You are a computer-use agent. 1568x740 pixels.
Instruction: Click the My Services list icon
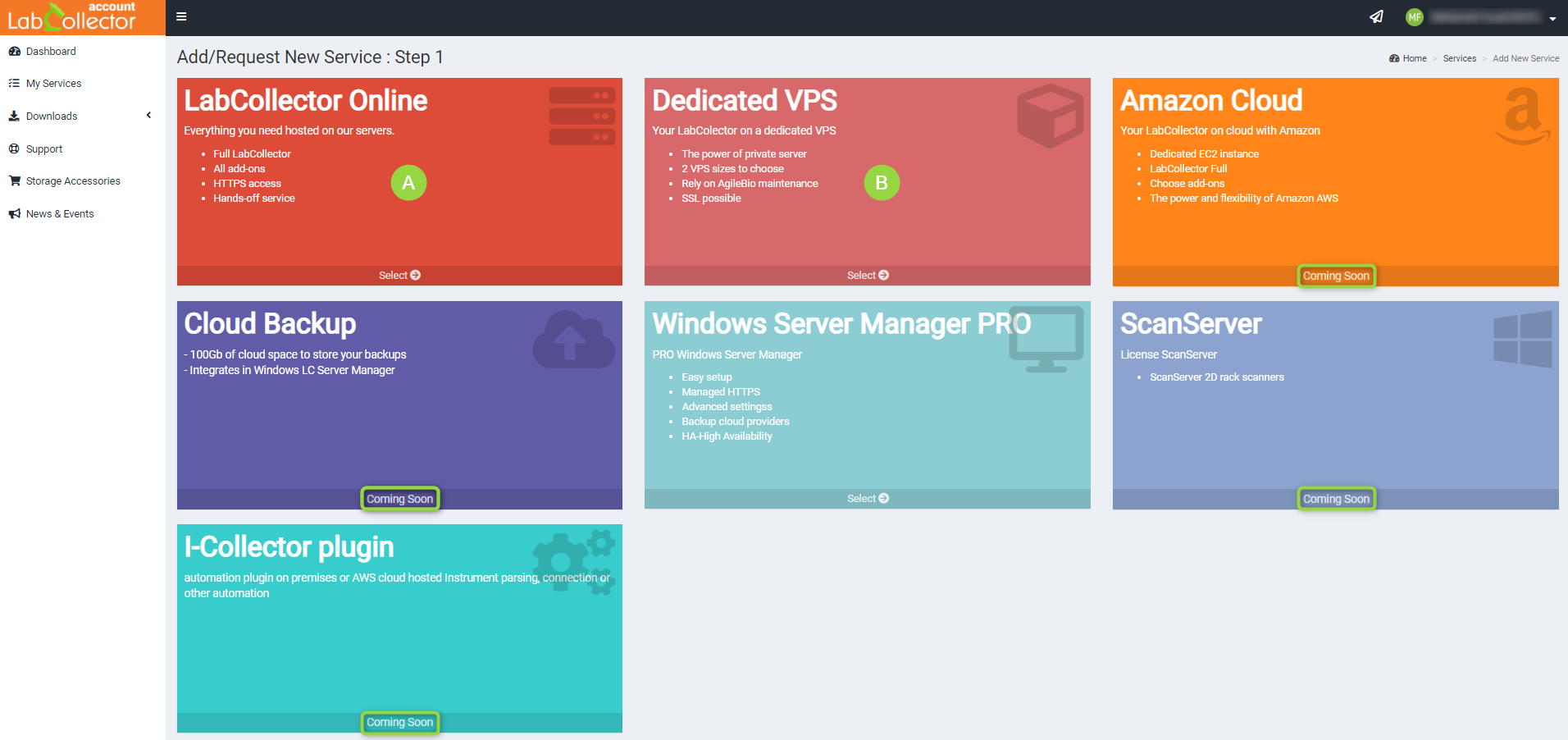14,83
